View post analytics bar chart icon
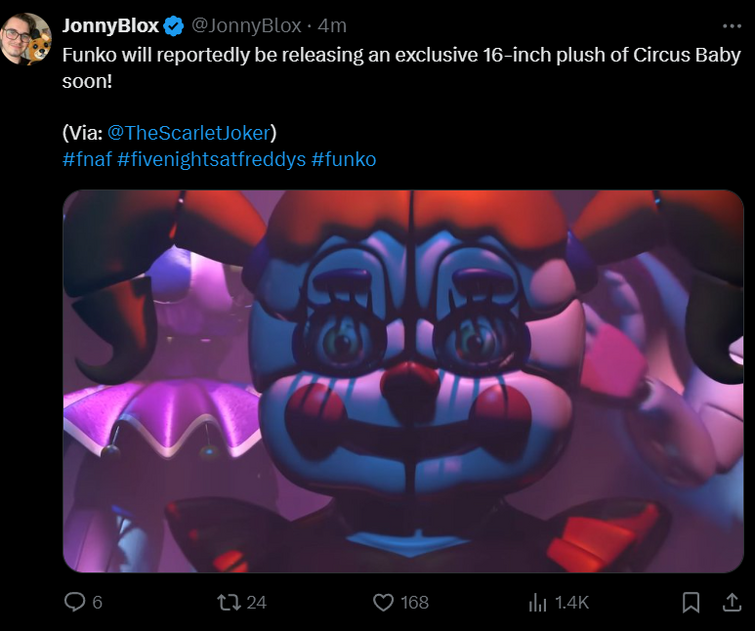755x631 pixels. pyautogui.click(x=537, y=602)
